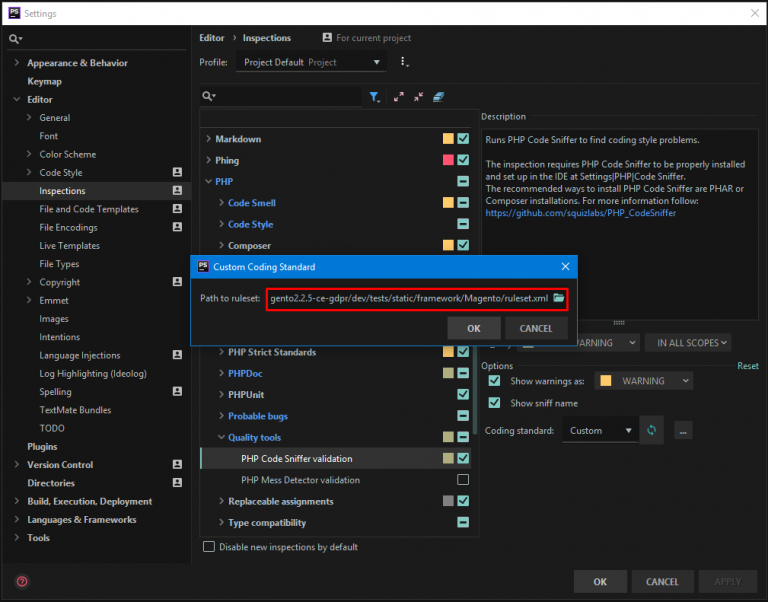Image resolution: width=768 pixels, height=602 pixels.
Task: Click the filter inspections funnel icon
Action: pyautogui.click(x=374, y=97)
